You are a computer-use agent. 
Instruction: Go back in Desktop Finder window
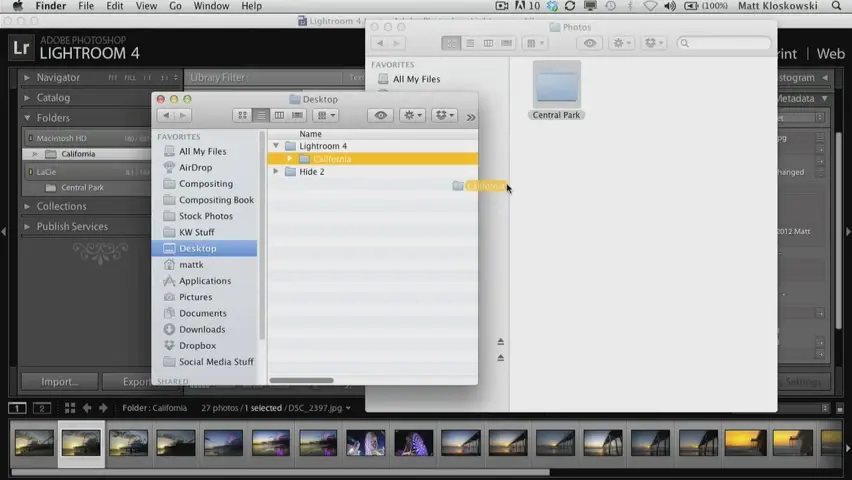pos(166,115)
